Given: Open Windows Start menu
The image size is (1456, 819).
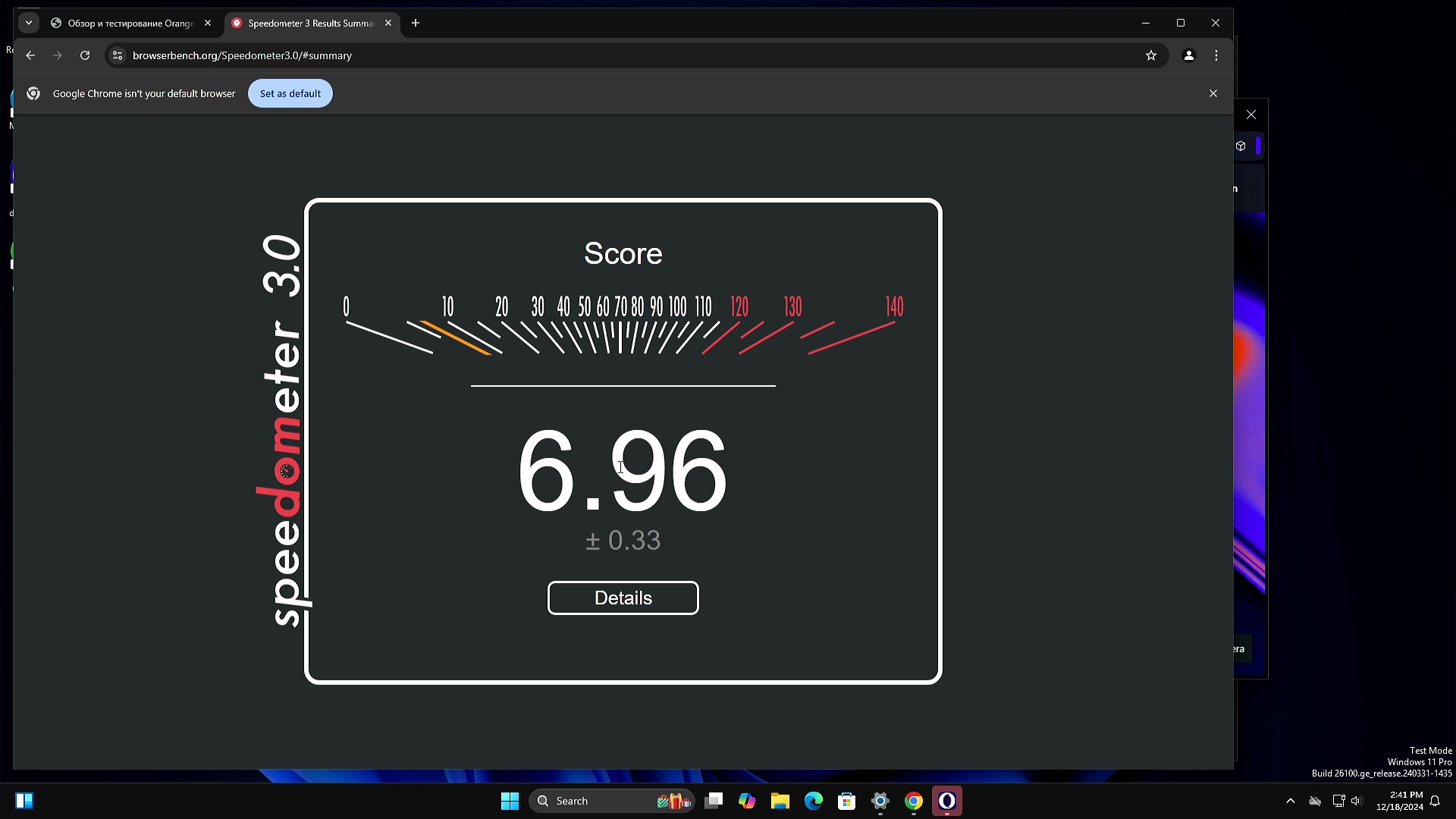Looking at the screenshot, I should (x=510, y=801).
